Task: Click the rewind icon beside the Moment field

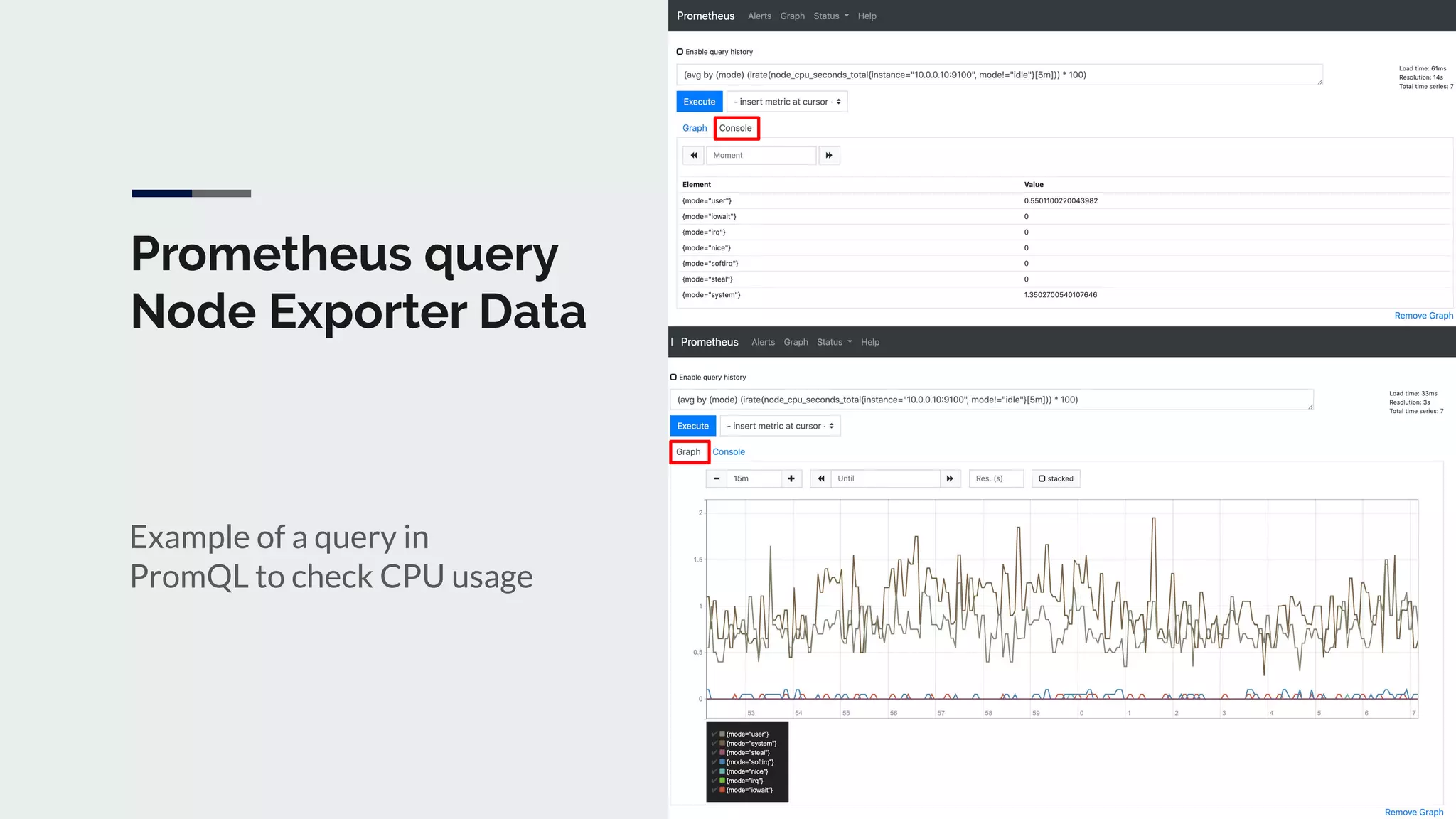Action: 694,155
